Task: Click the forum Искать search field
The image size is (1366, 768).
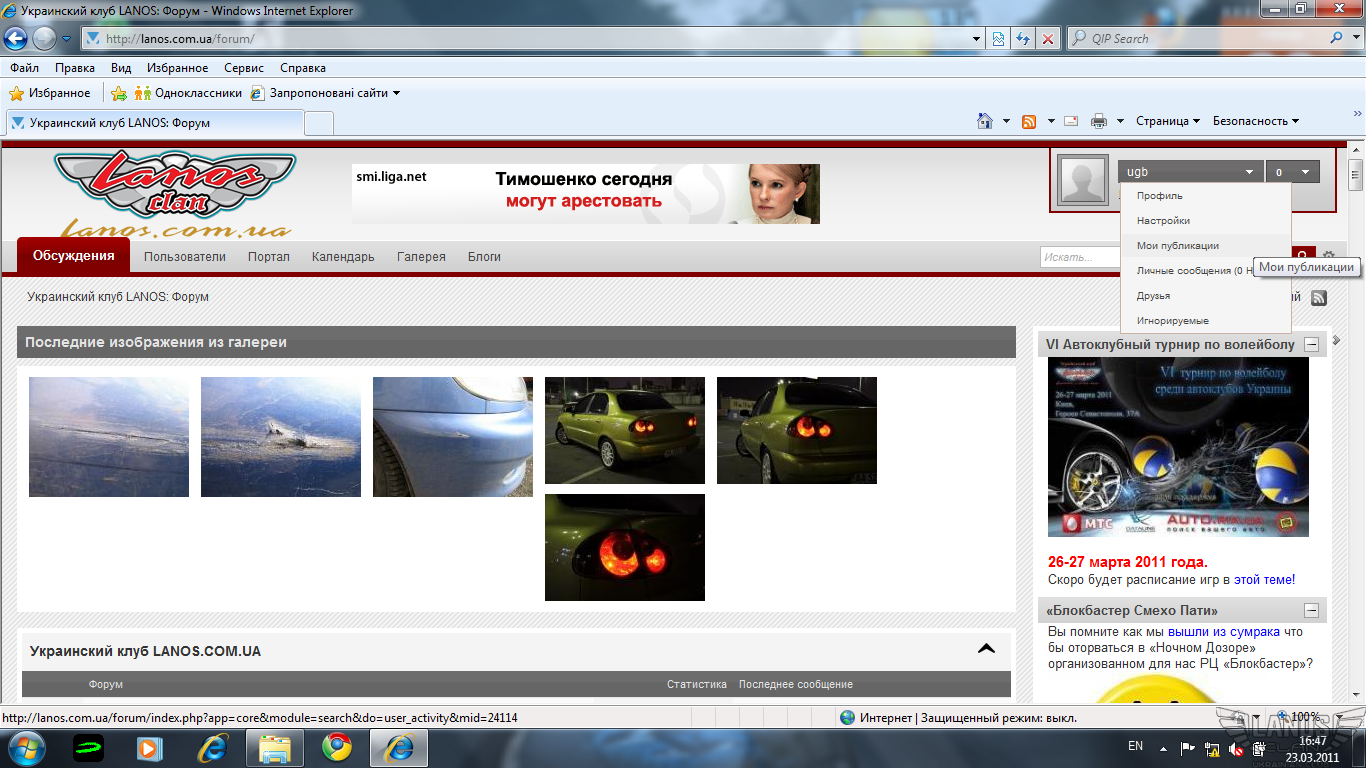Action: (1080, 257)
